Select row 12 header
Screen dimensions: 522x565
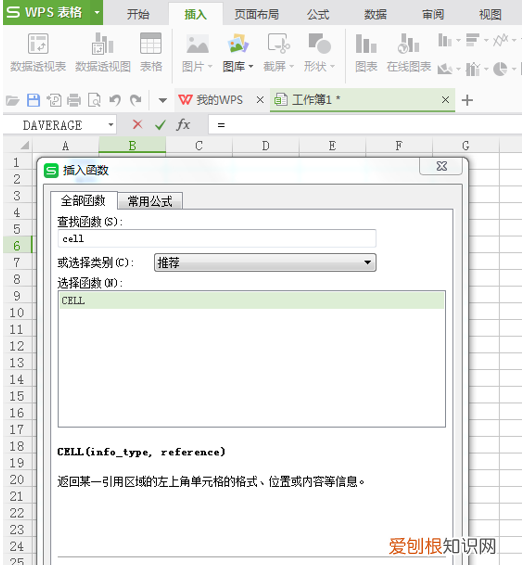pyautogui.click(x=17, y=346)
